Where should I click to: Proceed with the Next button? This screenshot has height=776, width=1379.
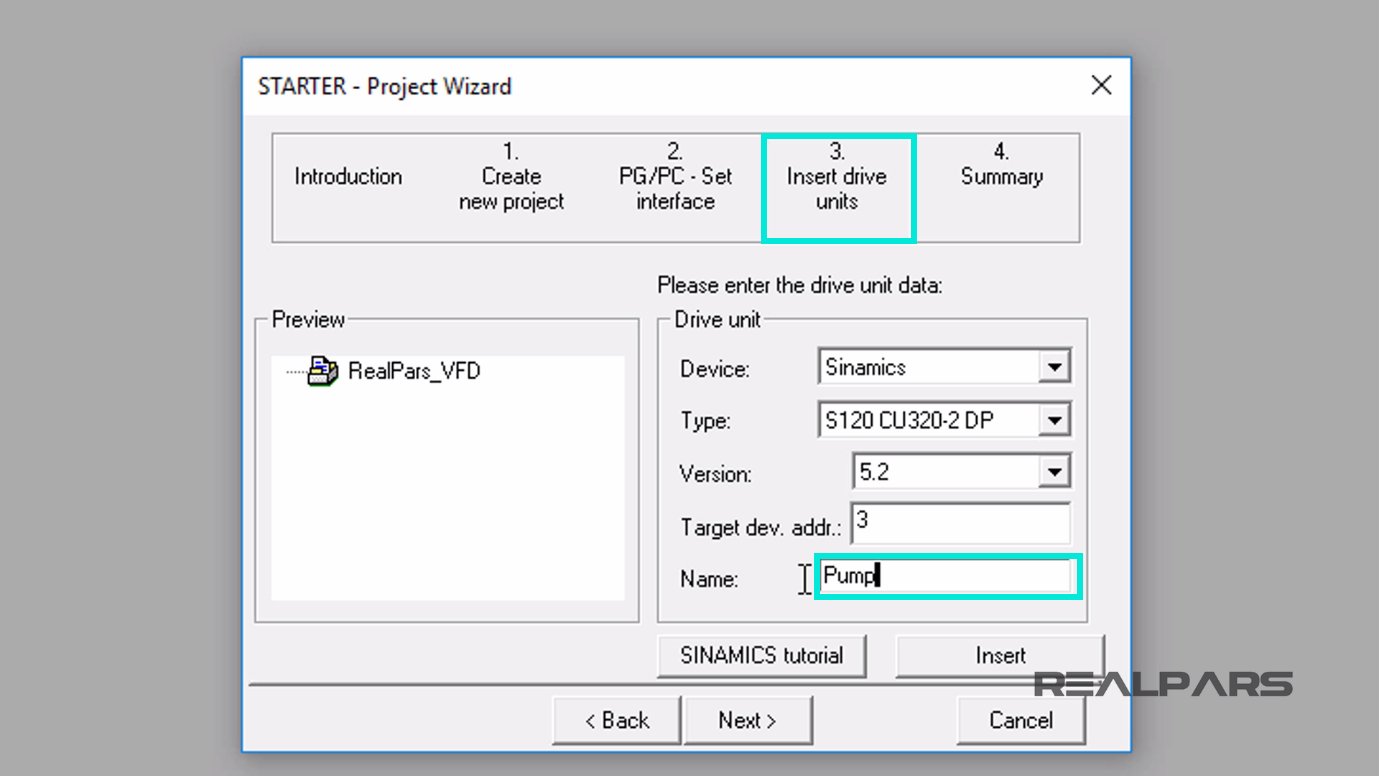click(748, 720)
